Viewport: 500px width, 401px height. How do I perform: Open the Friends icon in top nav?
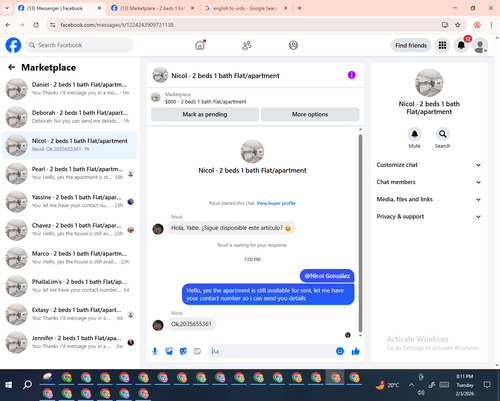pyautogui.click(x=247, y=45)
